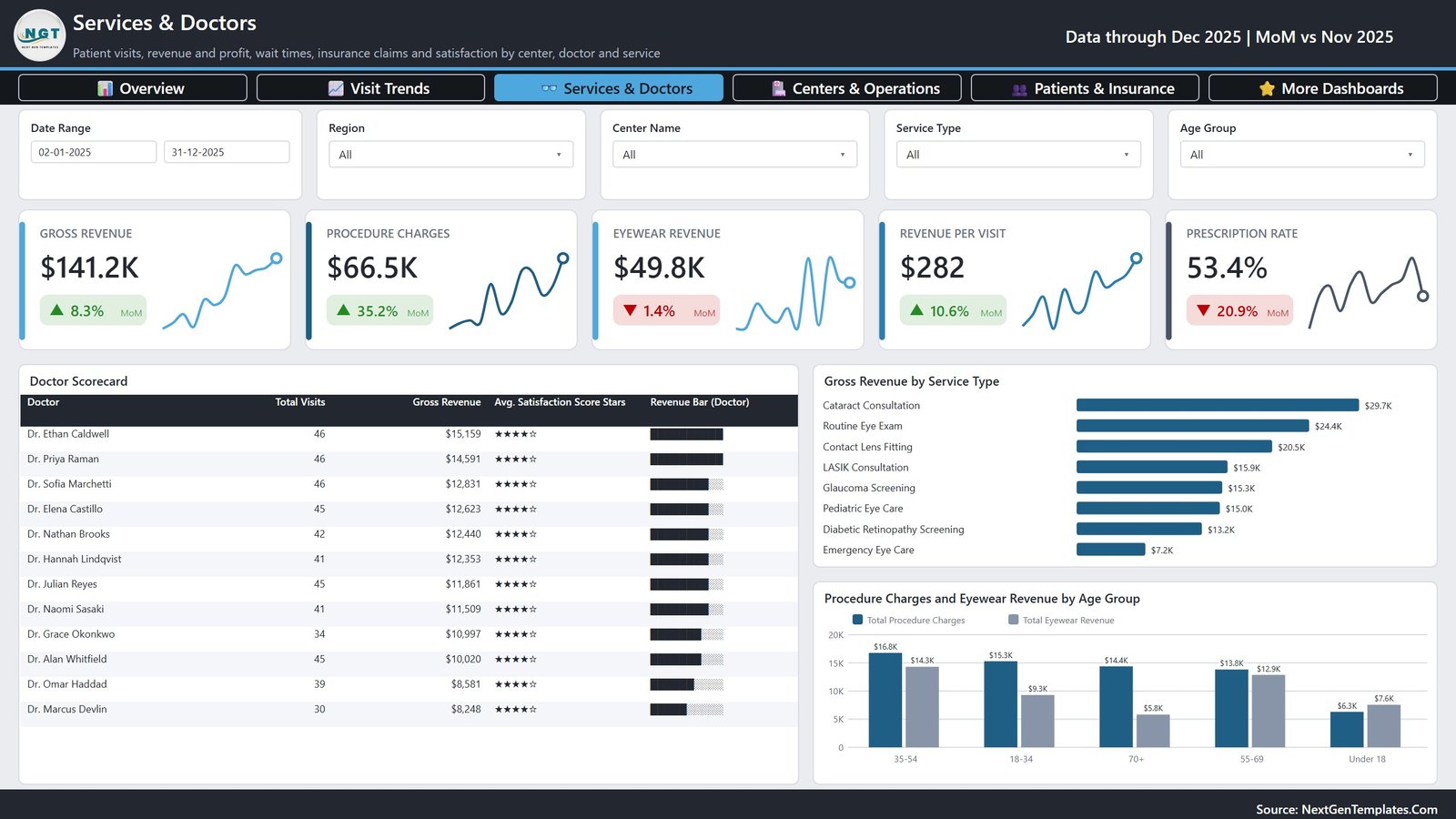Open Patients & Insurance tab
The height and width of the screenshot is (819, 1456).
[1085, 88]
